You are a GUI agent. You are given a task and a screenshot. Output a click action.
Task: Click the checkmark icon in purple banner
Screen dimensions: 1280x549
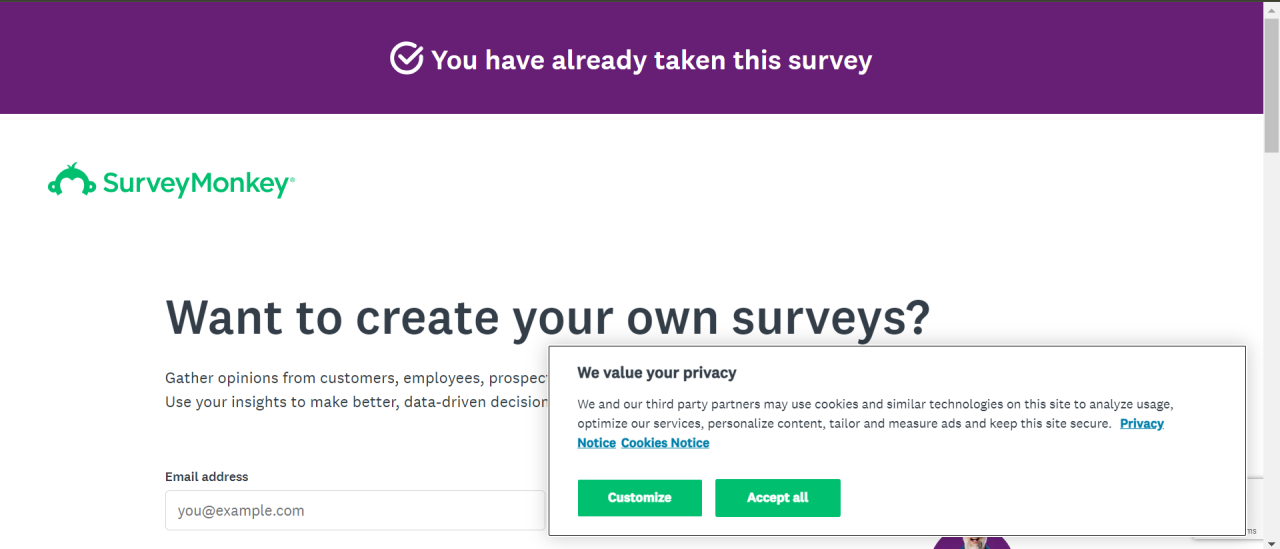(x=406, y=59)
